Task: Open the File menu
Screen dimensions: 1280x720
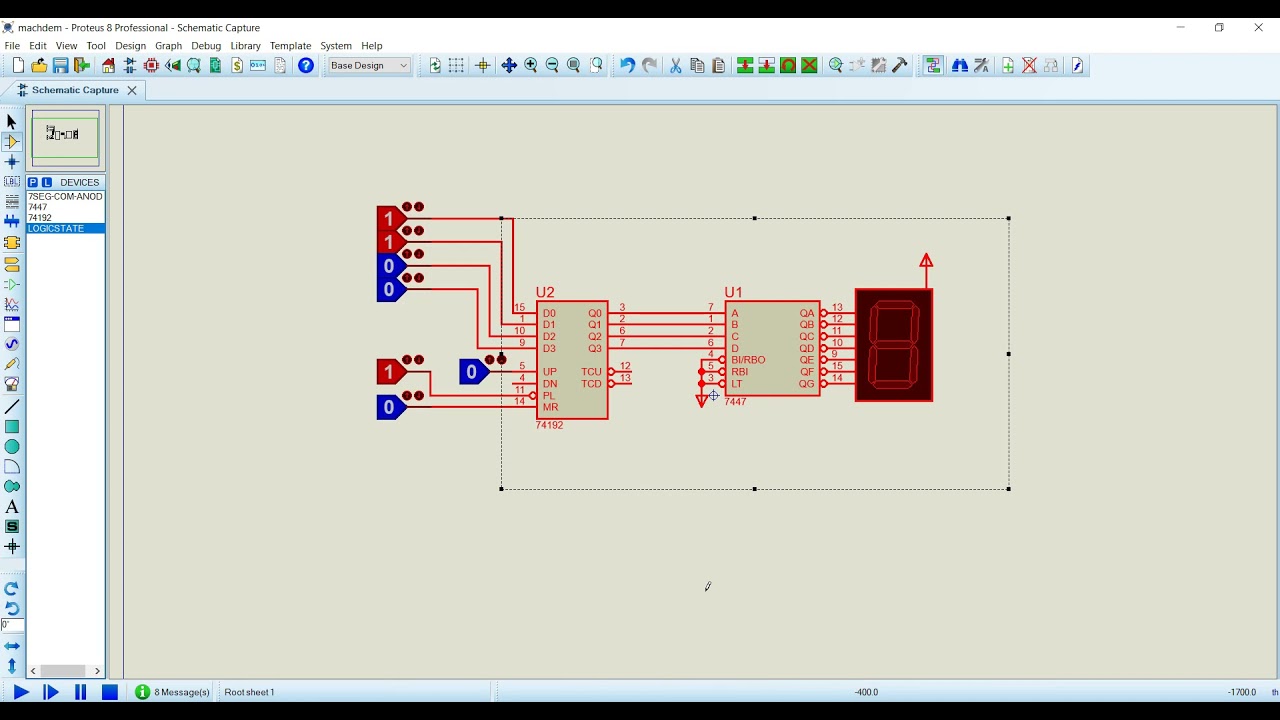Action: point(12,46)
